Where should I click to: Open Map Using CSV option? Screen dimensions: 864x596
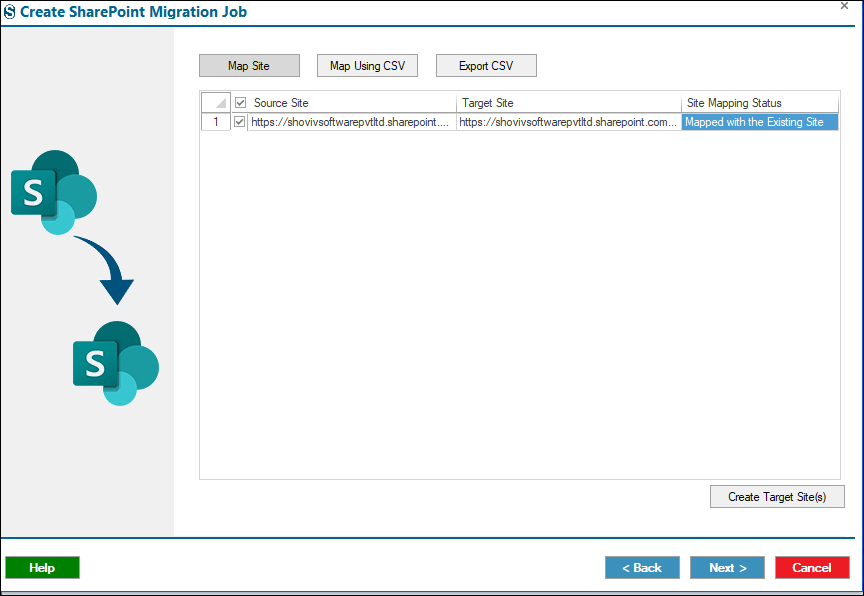[x=367, y=66]
